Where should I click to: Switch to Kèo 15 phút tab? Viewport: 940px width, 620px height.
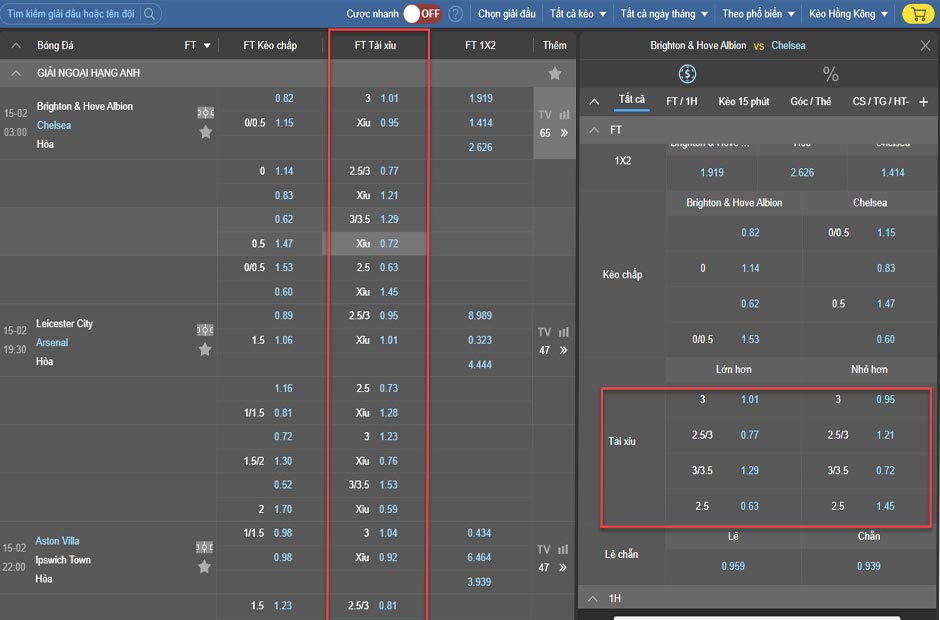(743, 101)
